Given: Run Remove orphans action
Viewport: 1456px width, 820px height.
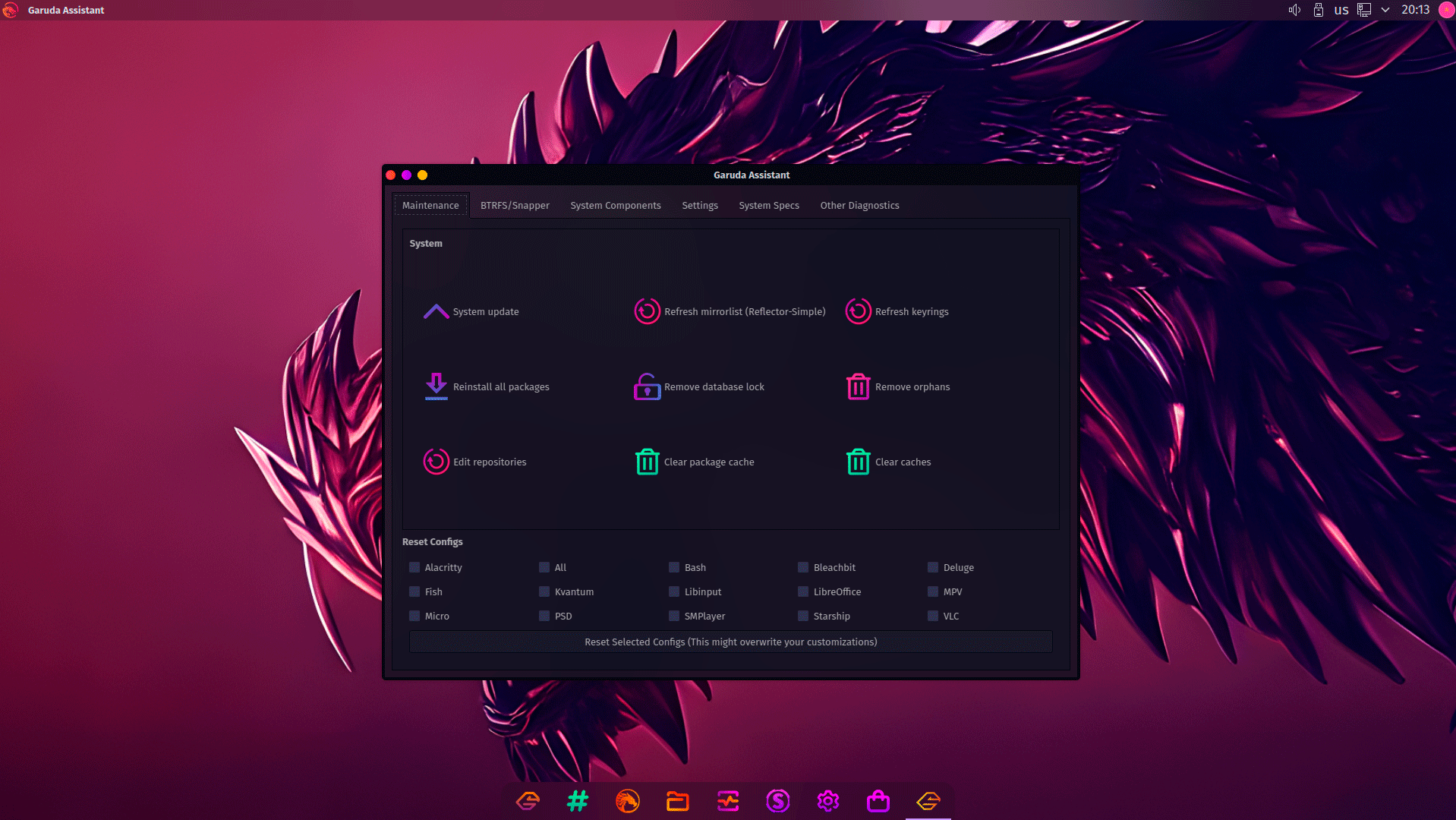Looking at the screenshot, I should [897, 386].
